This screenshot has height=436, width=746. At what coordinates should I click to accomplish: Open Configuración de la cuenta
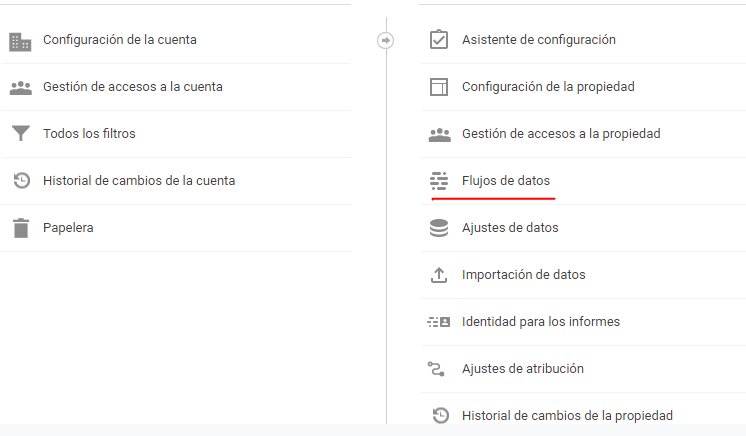pyautogui.click(x=119, y=40)
